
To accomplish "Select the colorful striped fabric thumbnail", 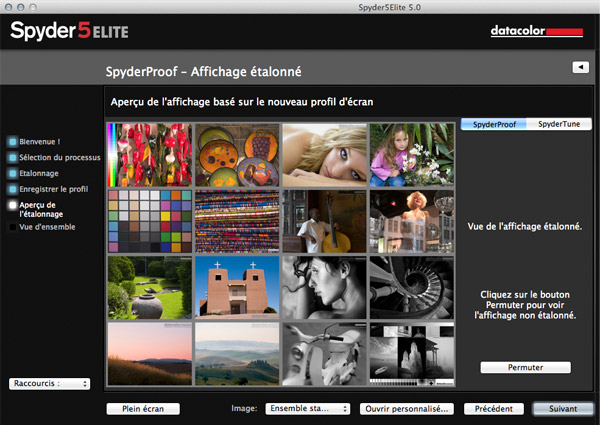I will (237, 221).
